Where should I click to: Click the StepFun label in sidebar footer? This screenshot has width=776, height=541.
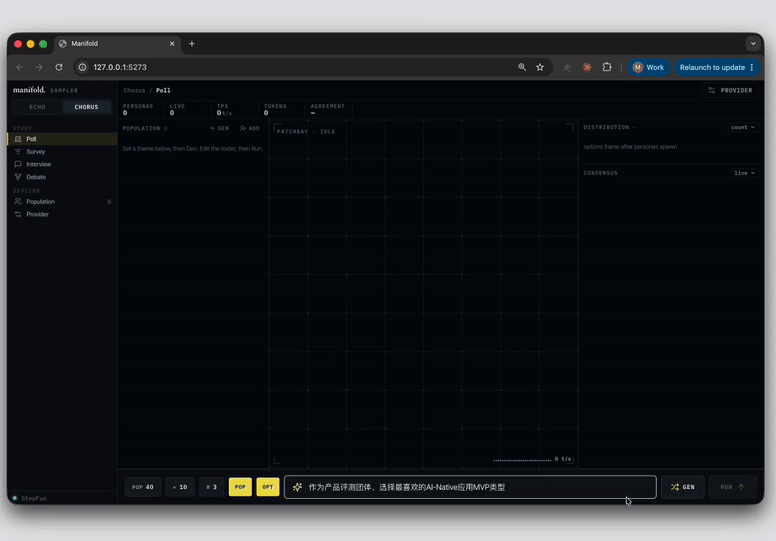pos(34,498)
